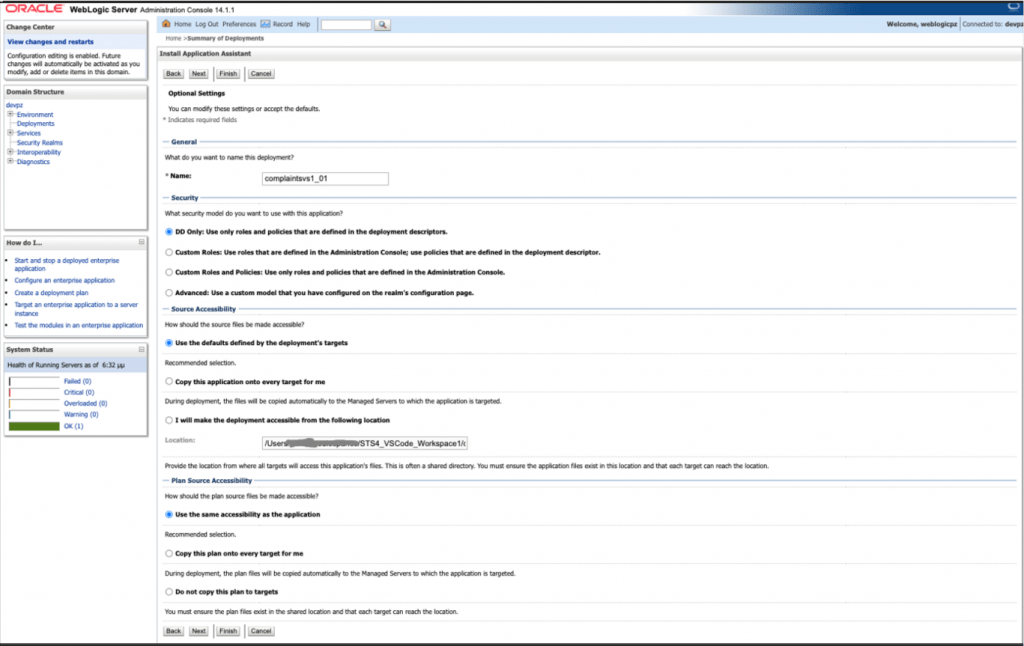The image size is (1024, 646).
Task: Select Do not copy this plan to targets
Action: (169, 592)
